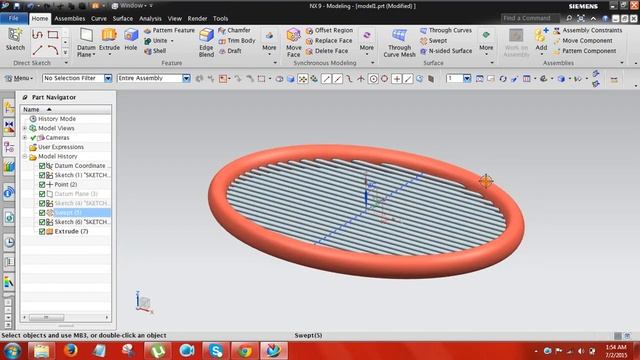
Task: Click the Move Component command
Action: tap(583, 40)
